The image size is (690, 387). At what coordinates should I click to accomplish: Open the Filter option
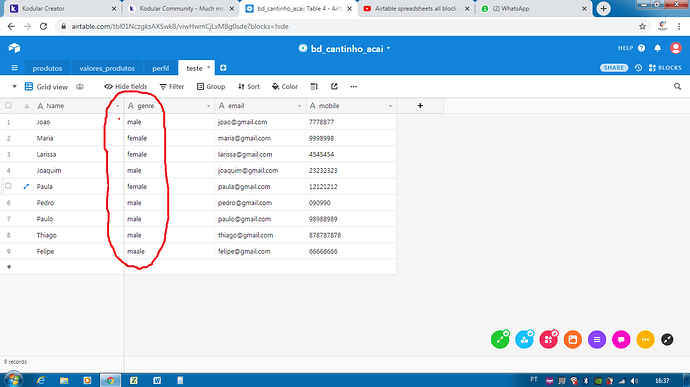172,87
